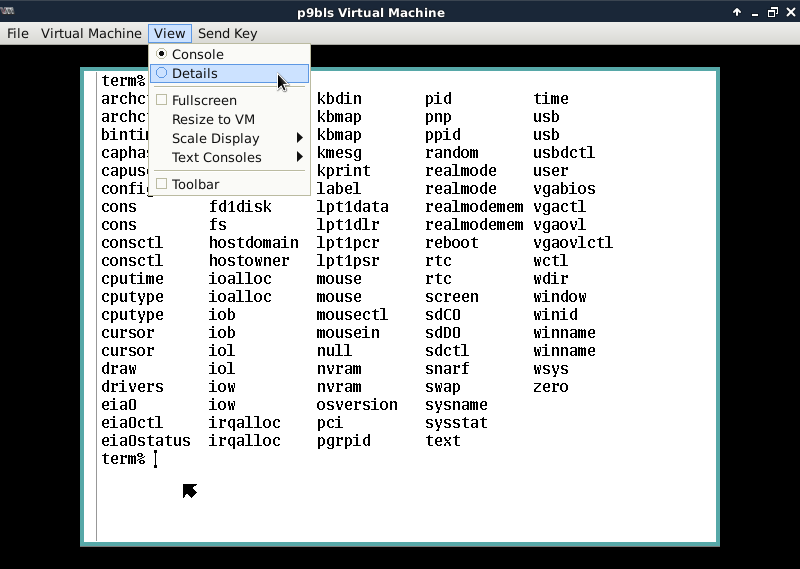Minimize the p9bls Virtual Machine window
Image resolution: width=800 pixels, height=569 pixels.
[755, 12]
